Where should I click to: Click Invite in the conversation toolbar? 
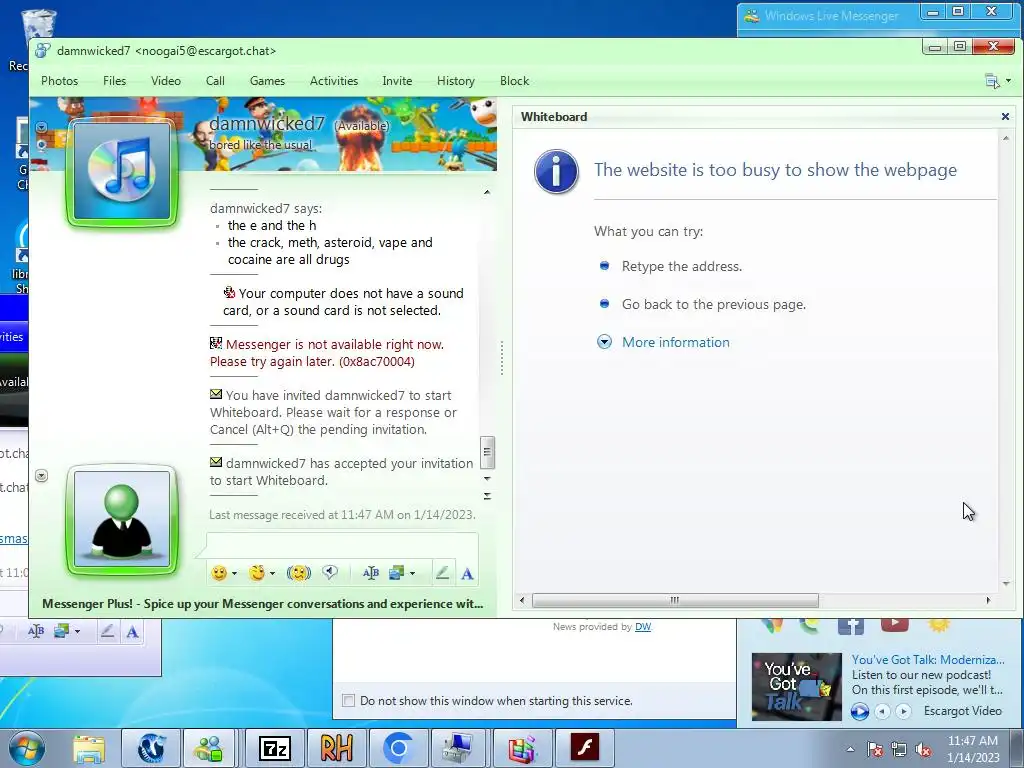point(397,81)
